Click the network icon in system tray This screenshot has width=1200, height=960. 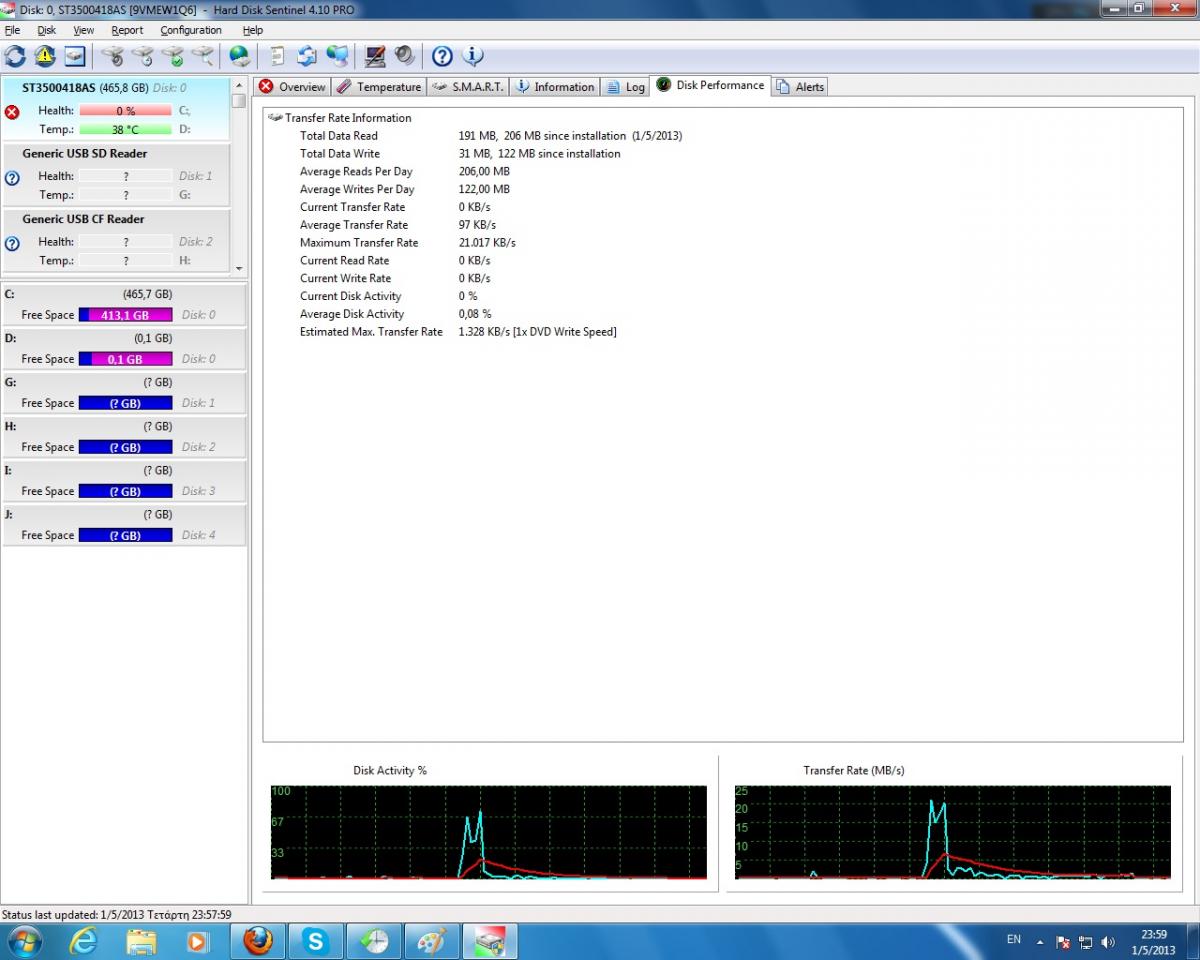[x=1086, y=942]
